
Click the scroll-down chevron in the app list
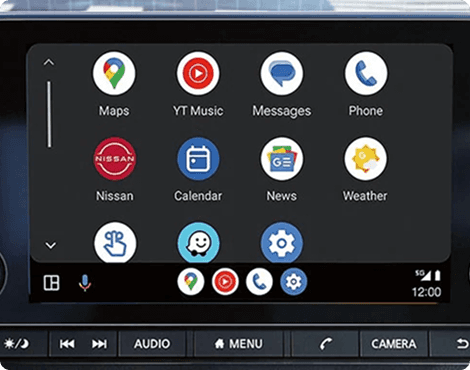coord(50,246)
